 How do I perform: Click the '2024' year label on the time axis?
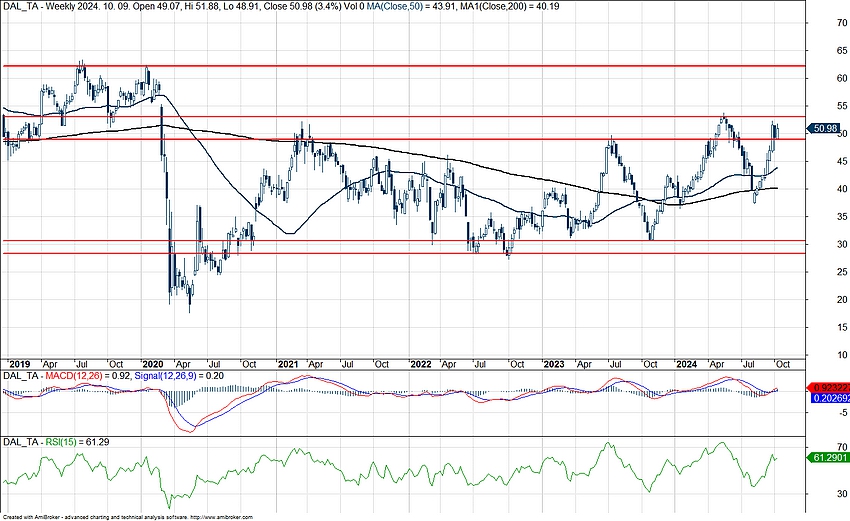pos(686,364)
